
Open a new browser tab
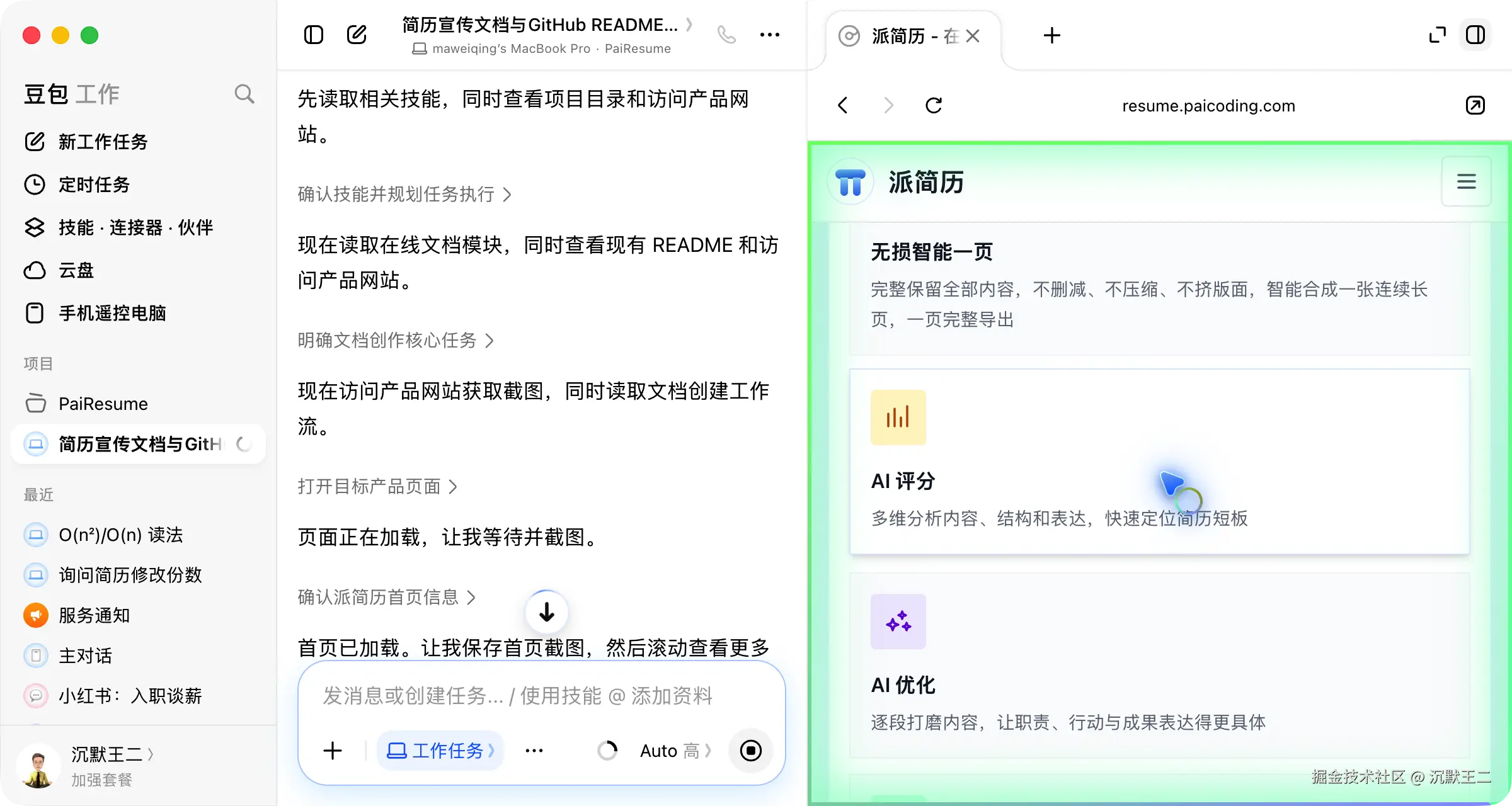(x=1052, y=36)
